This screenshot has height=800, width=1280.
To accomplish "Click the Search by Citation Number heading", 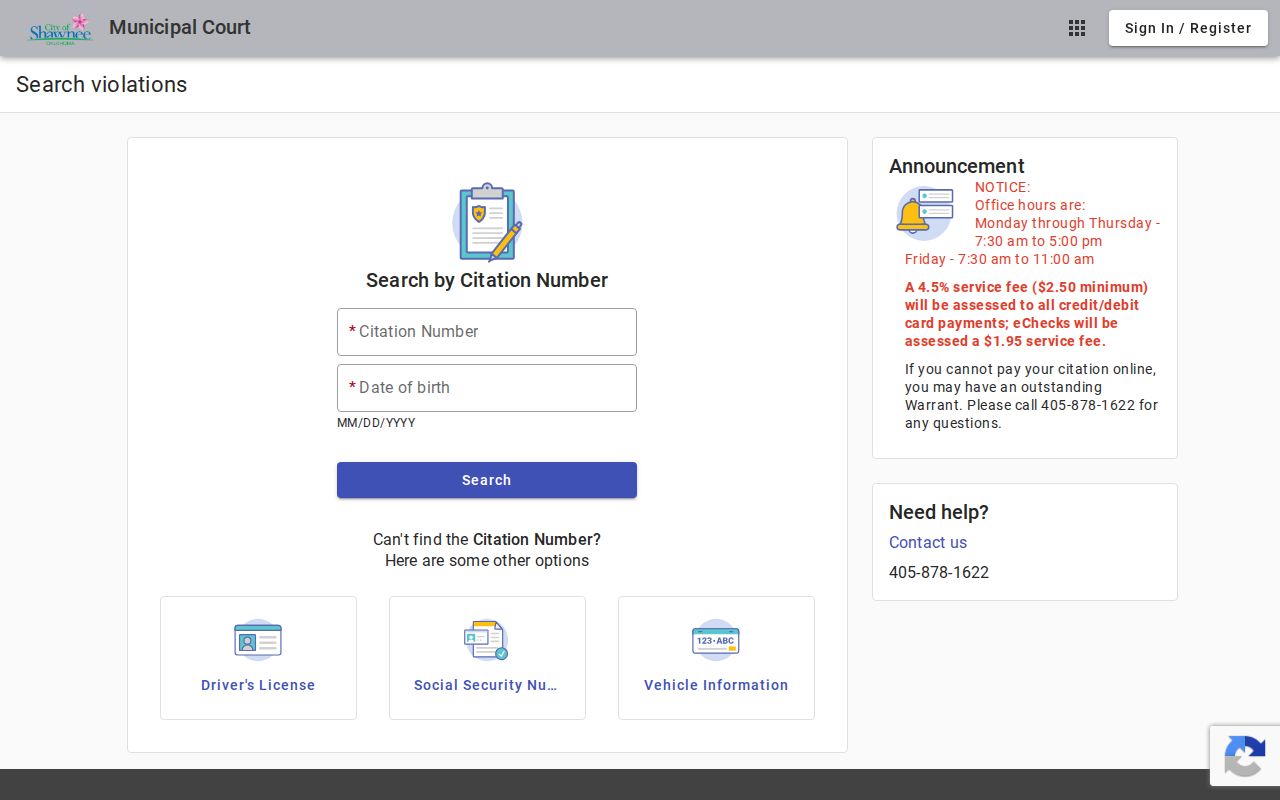I will [x=487, y=280].
